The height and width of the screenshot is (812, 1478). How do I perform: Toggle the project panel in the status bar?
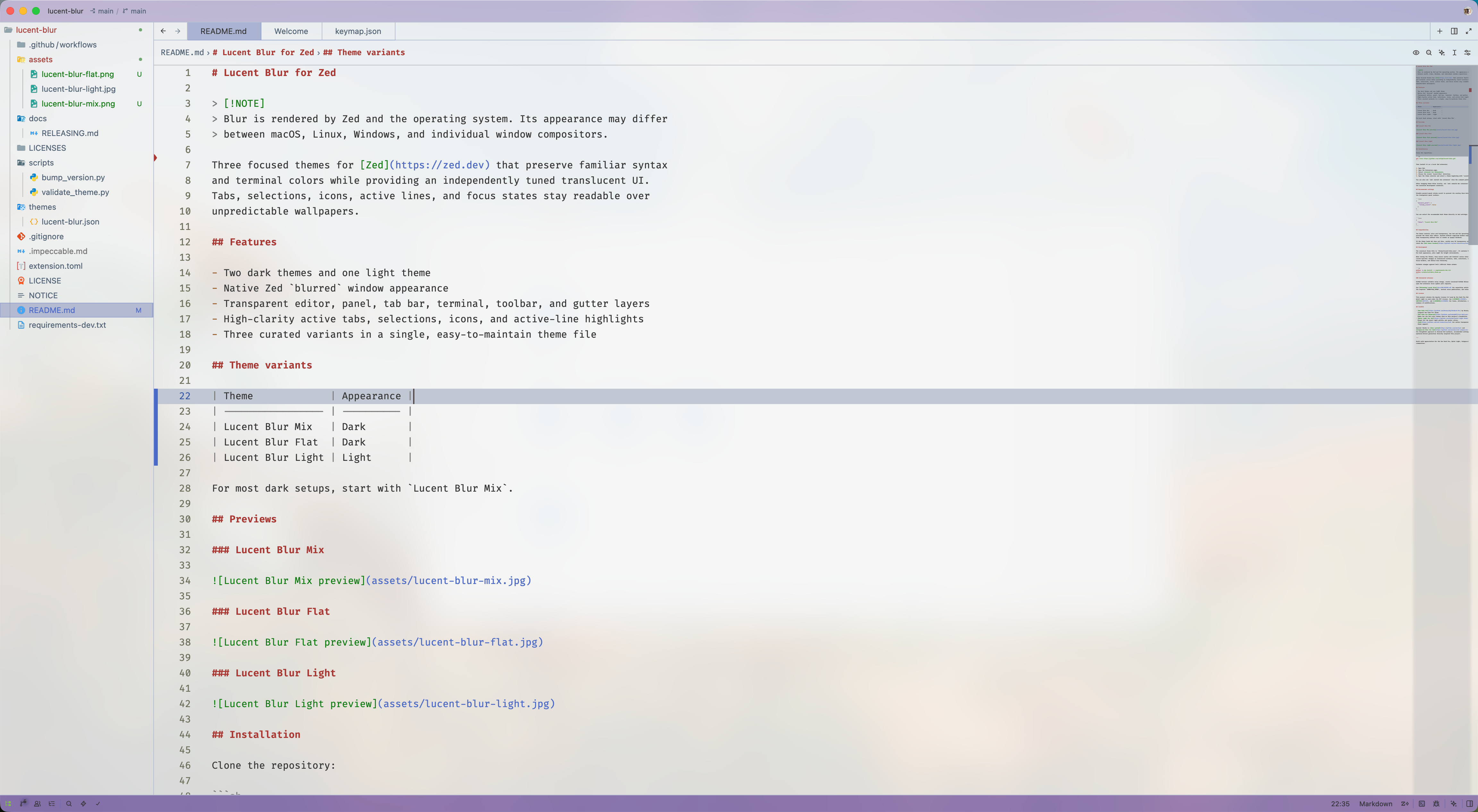[x=8, y=803]
